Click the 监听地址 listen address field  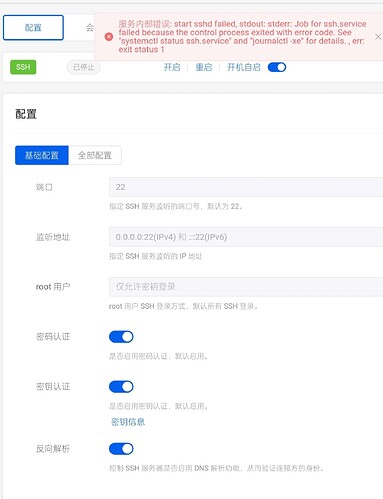click(x=246, y=237)
